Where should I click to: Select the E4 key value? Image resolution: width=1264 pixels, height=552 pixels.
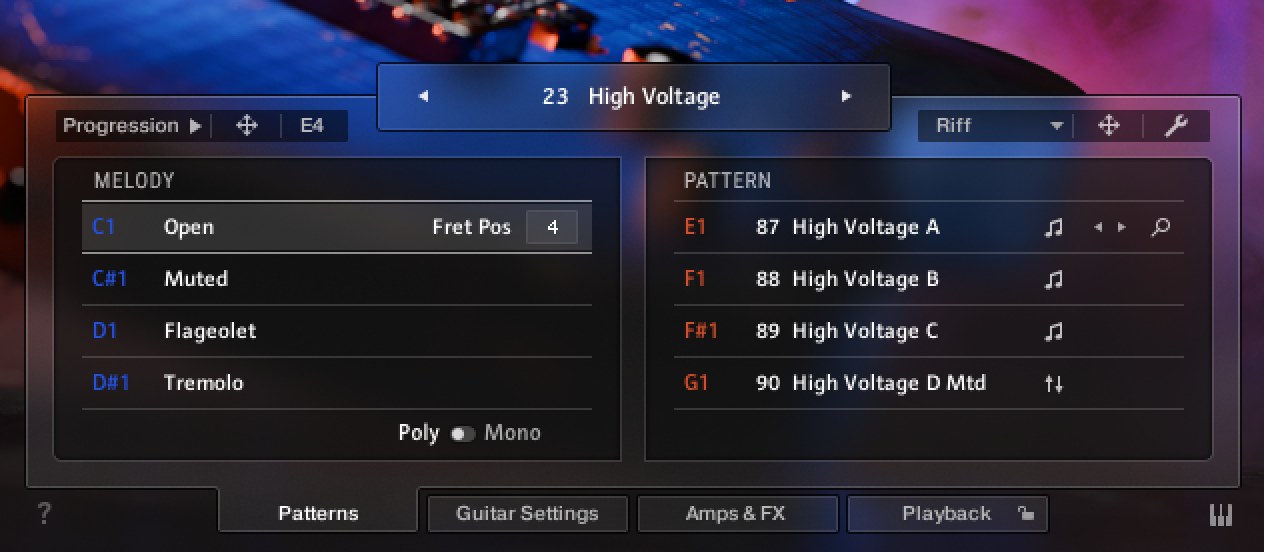pos(312,126)
